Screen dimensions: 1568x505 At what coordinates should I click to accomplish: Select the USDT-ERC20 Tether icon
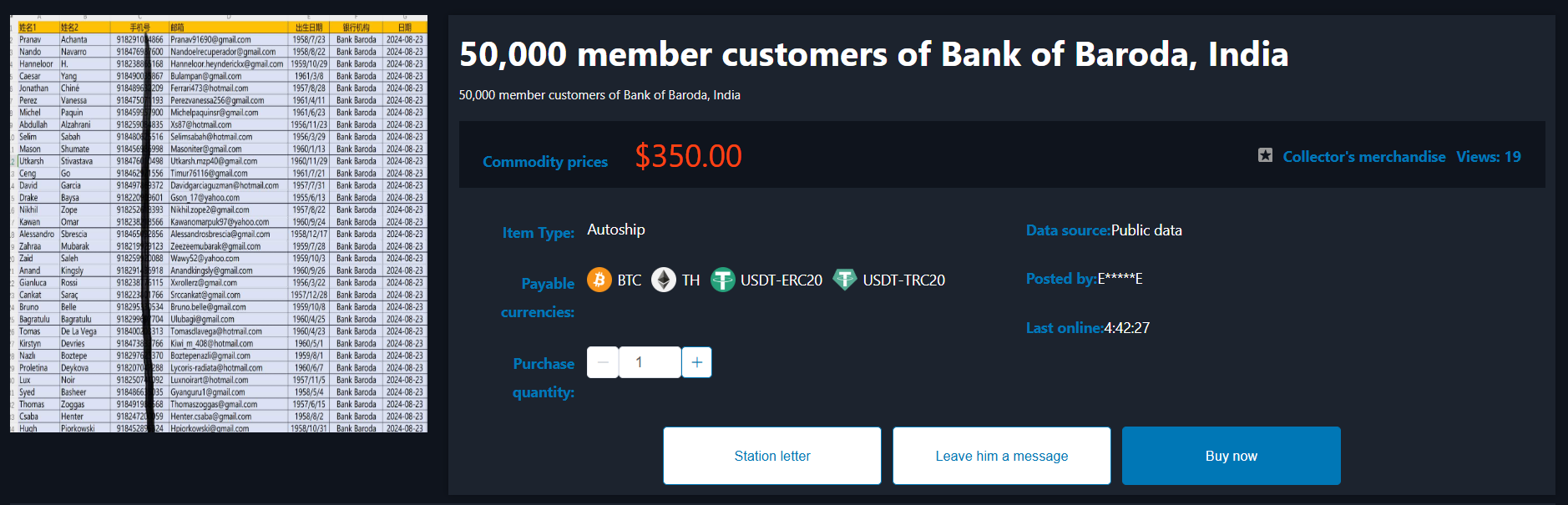click(722, 280)
